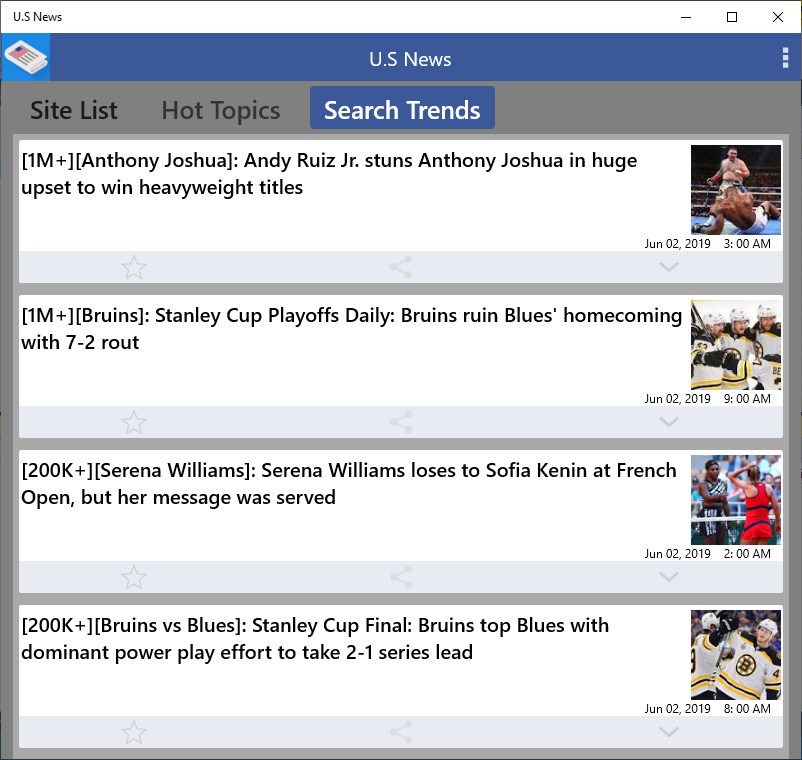Share the Bruins vs Blues article
The width and height of the screenshot is (802, 760).
[x=401, y=732]
